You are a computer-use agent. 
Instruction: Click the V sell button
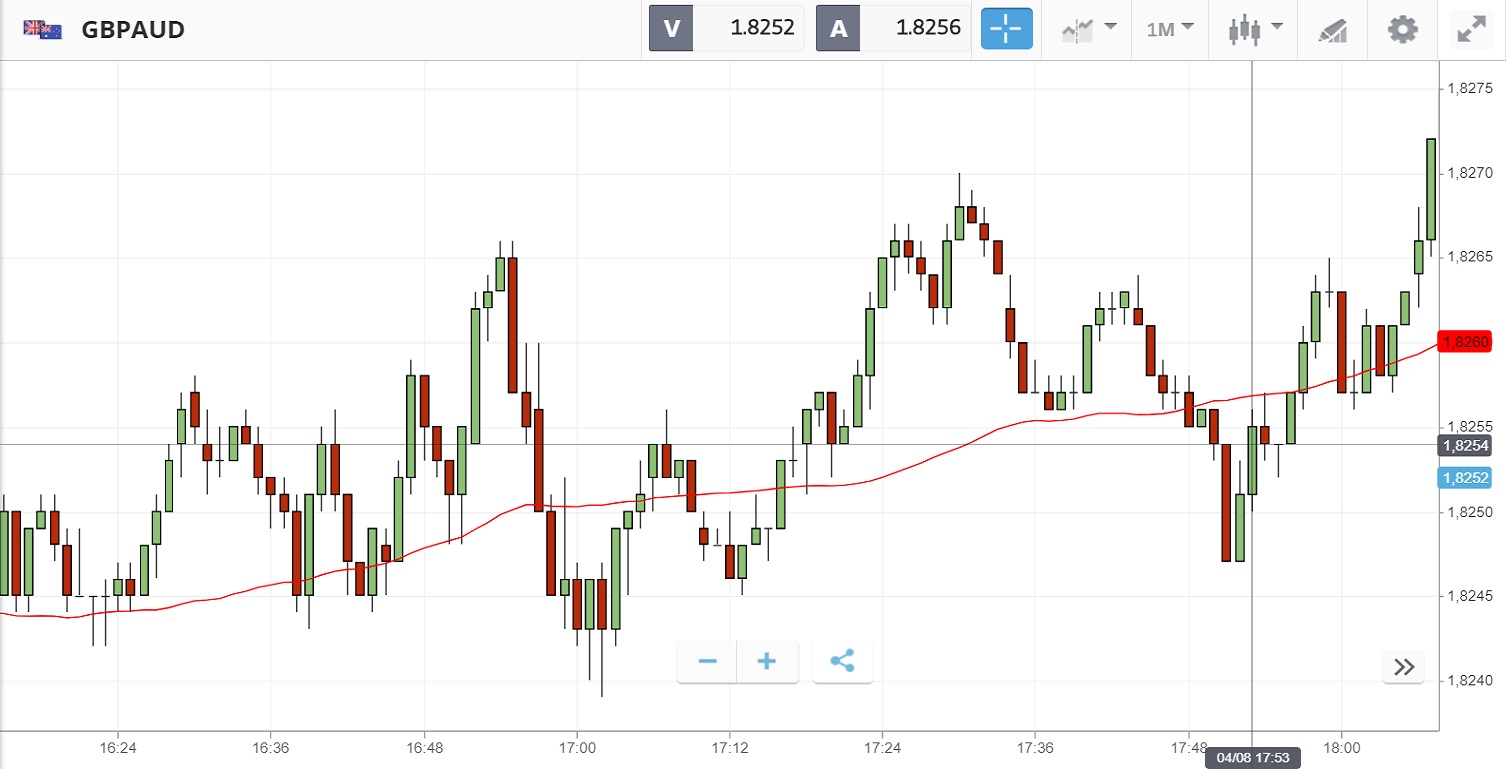671,29
